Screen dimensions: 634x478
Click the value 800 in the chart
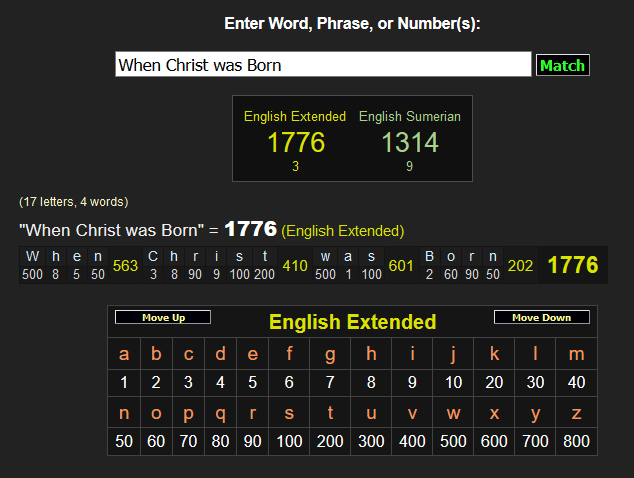pos(577,441)
